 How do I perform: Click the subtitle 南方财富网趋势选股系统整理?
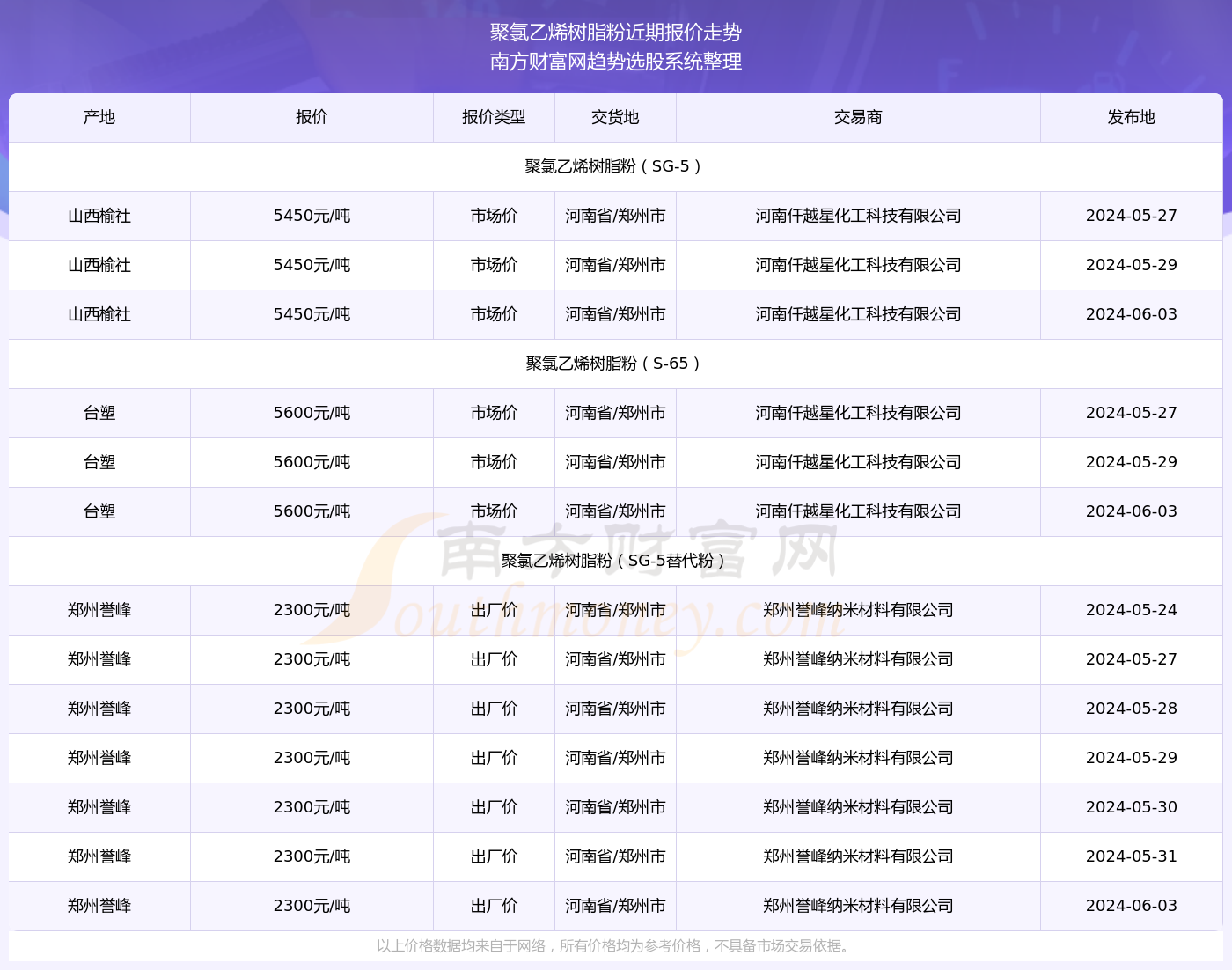616,62
